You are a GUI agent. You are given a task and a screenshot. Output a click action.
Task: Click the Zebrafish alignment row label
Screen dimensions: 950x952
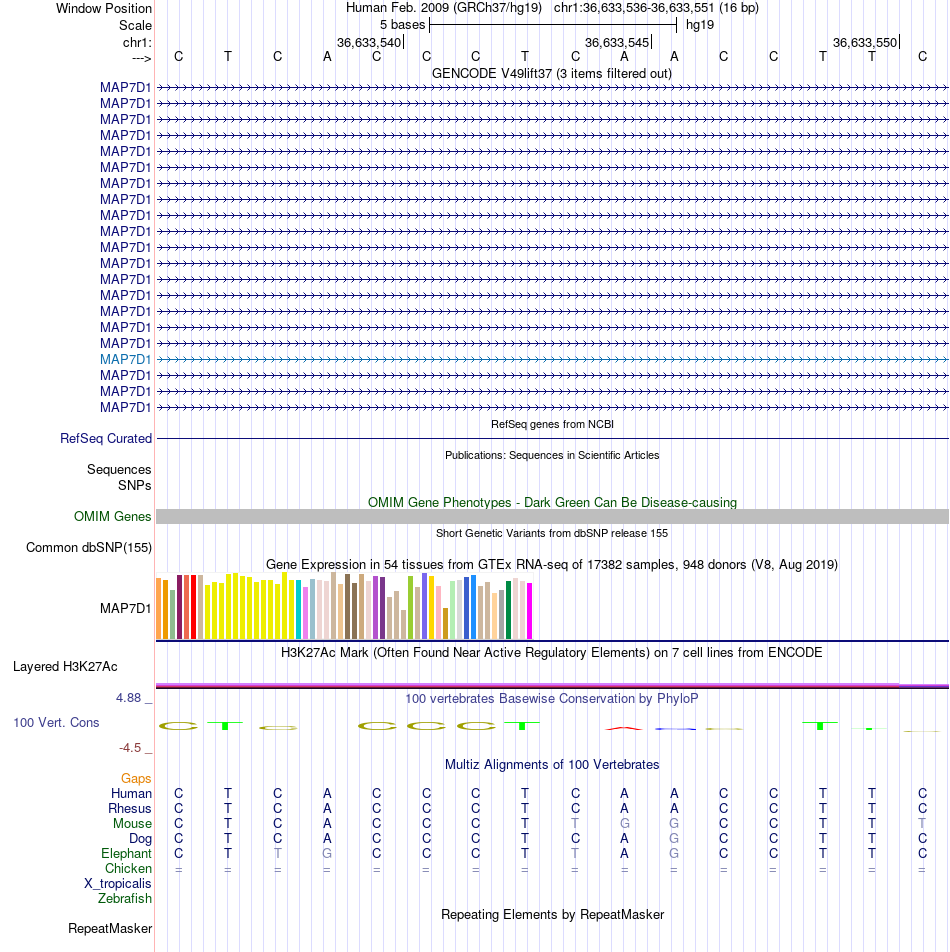point(125,899)
